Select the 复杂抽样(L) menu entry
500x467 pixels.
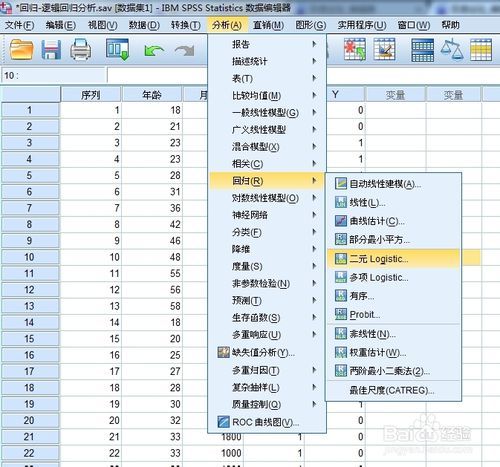267,387
